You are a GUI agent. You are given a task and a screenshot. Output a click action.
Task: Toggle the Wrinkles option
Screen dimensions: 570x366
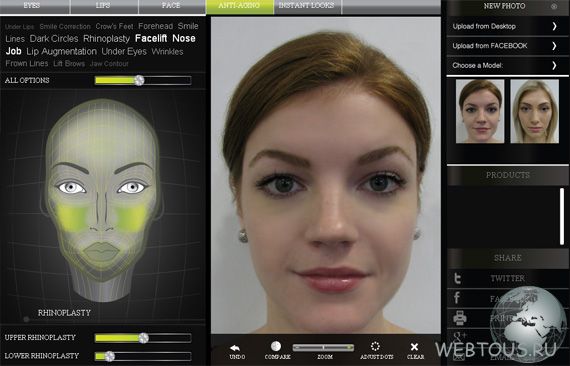coord(167,52)
